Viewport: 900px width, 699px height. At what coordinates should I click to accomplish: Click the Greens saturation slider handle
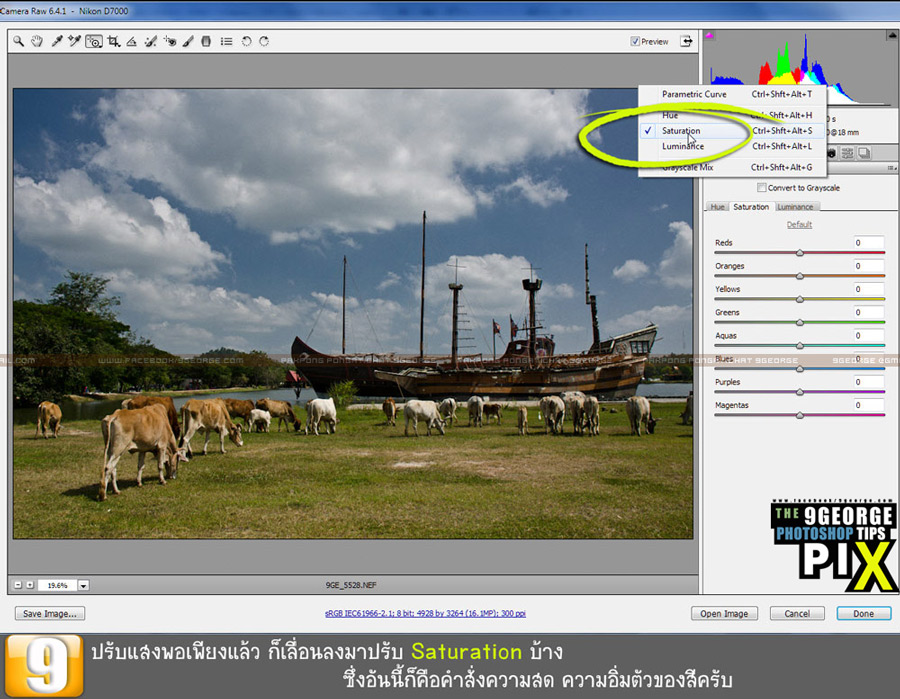(x=800, y=323)
